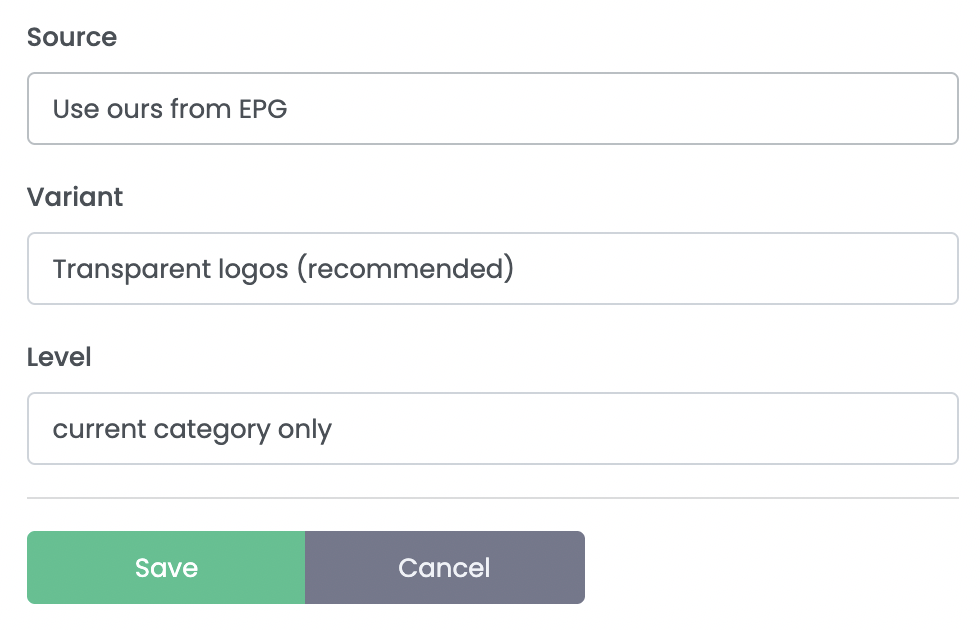Open the Level dropdown
Screen dimensions: 980x630
coord(492,428)
